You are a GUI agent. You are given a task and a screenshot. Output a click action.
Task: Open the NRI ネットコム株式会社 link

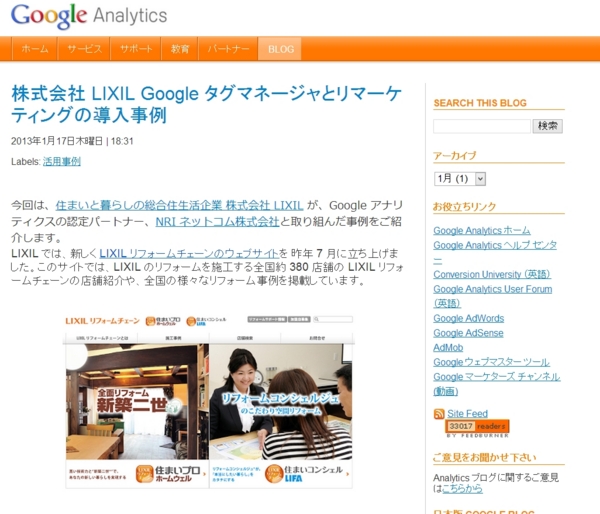[217, 222]
